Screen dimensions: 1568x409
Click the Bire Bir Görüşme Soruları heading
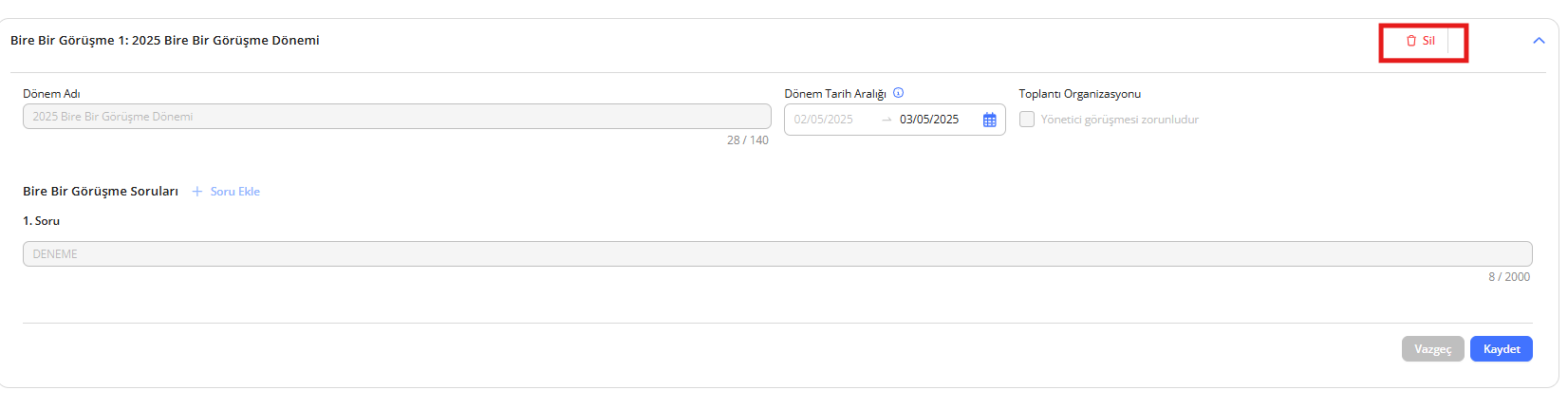[101, 192]
